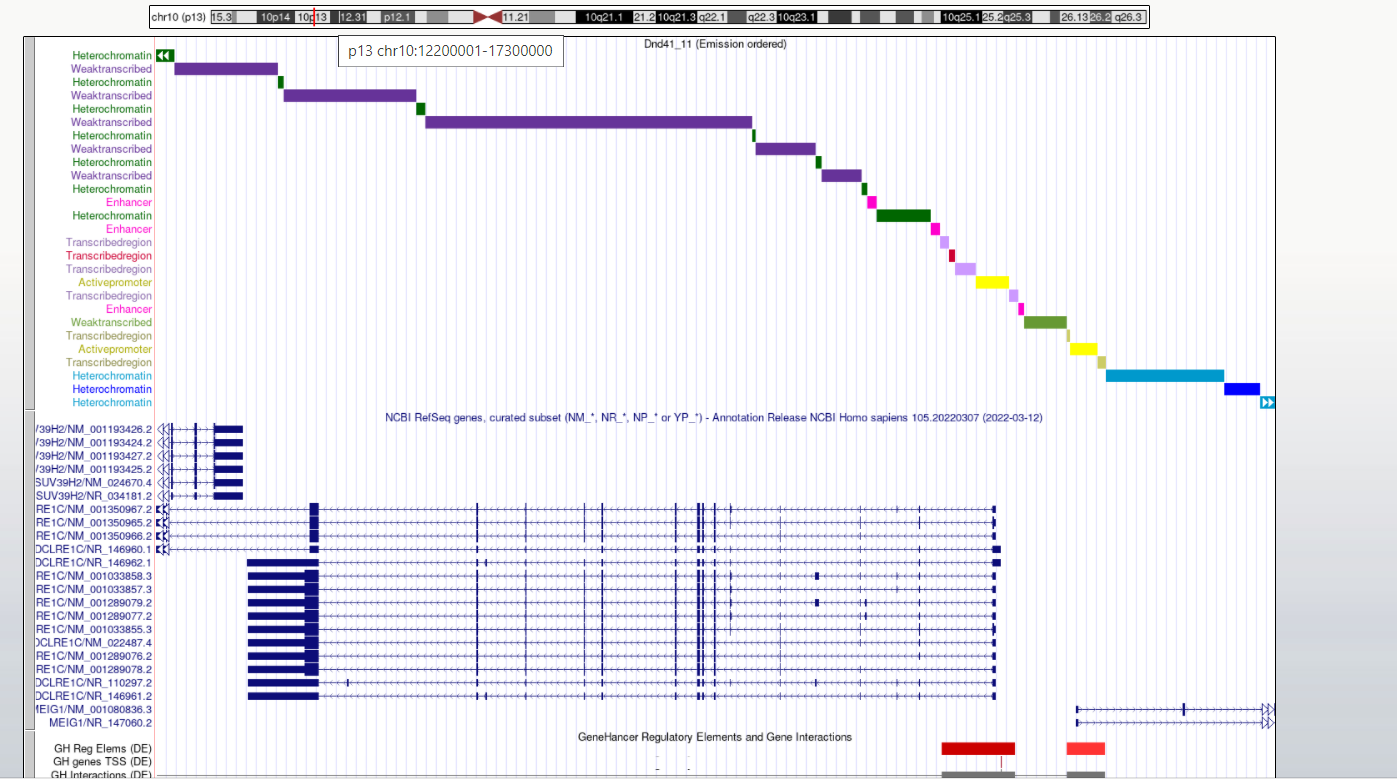1397x779 pixels.
Task: Click the red centromere marker in chromosome ideogram
Action: point(487,17)
